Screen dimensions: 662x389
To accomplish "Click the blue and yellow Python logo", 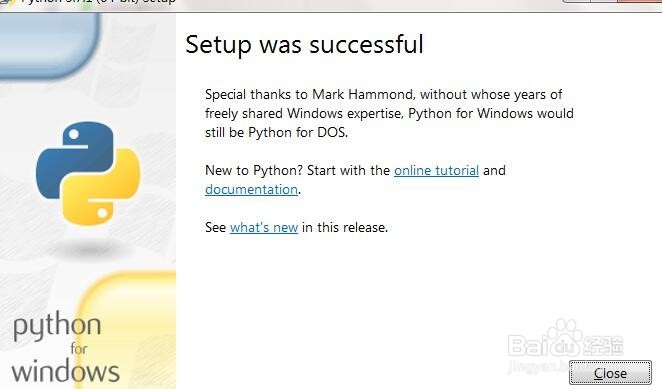I will point(88,173).
